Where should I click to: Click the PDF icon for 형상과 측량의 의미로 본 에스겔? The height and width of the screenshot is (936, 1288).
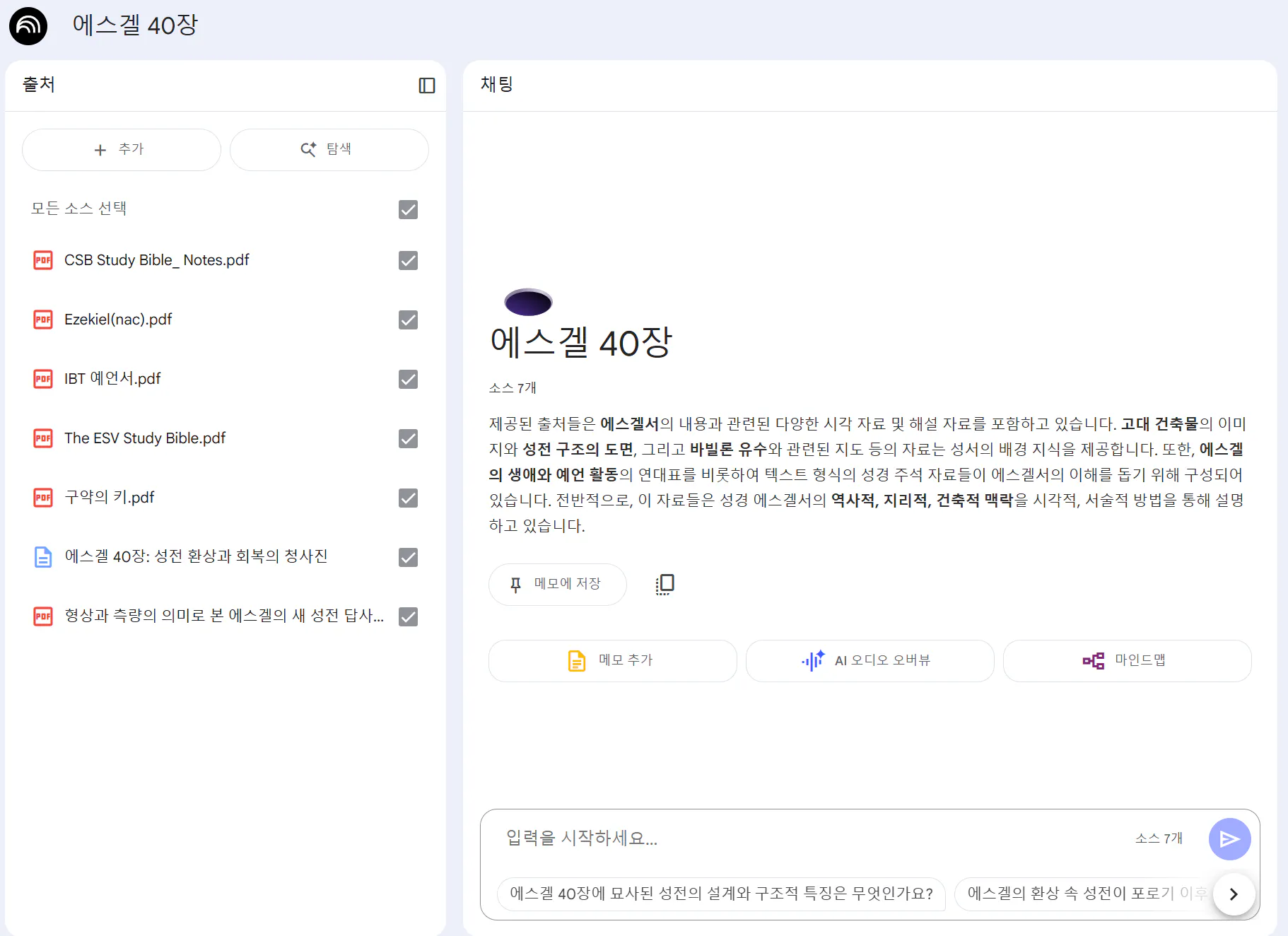point(43,616)
